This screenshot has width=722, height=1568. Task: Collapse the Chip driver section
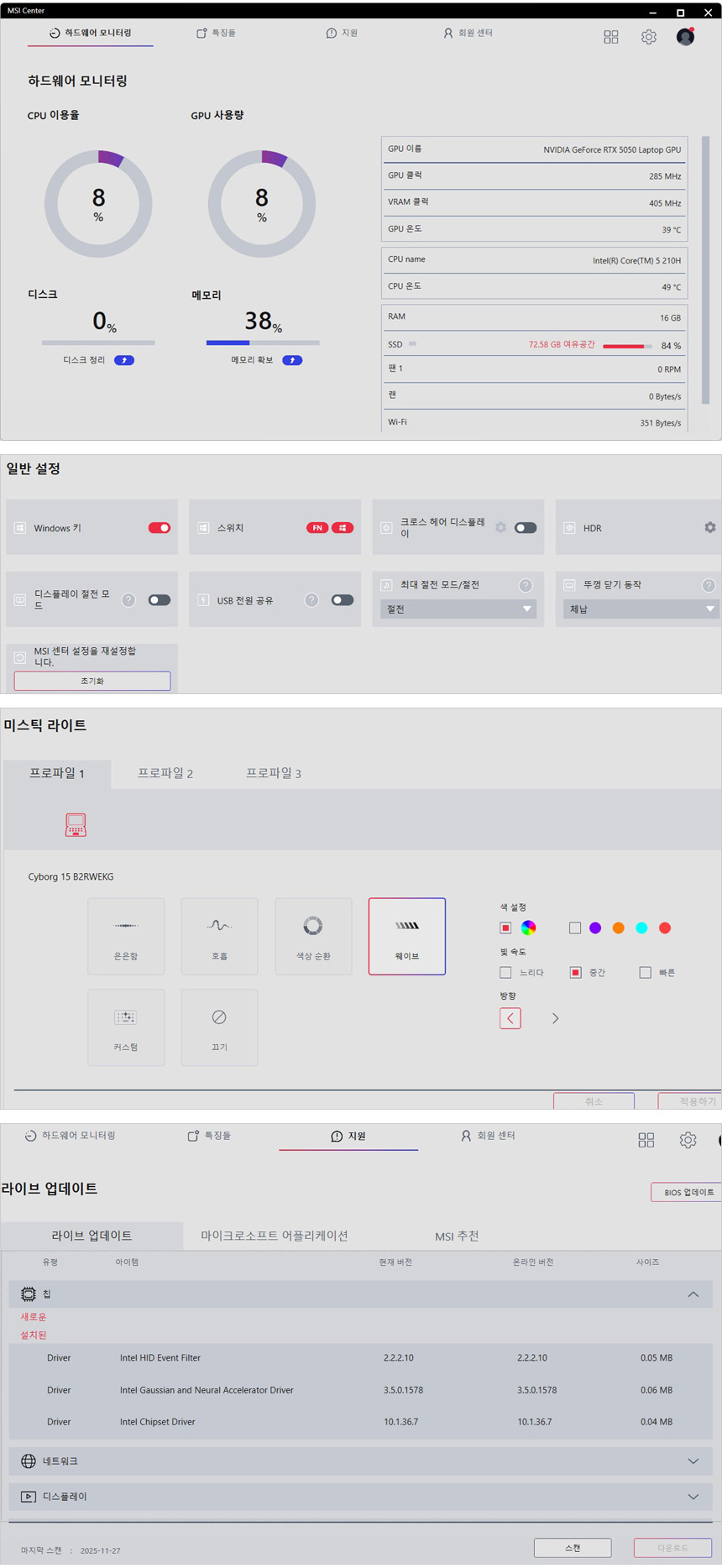click(693, 1294)
